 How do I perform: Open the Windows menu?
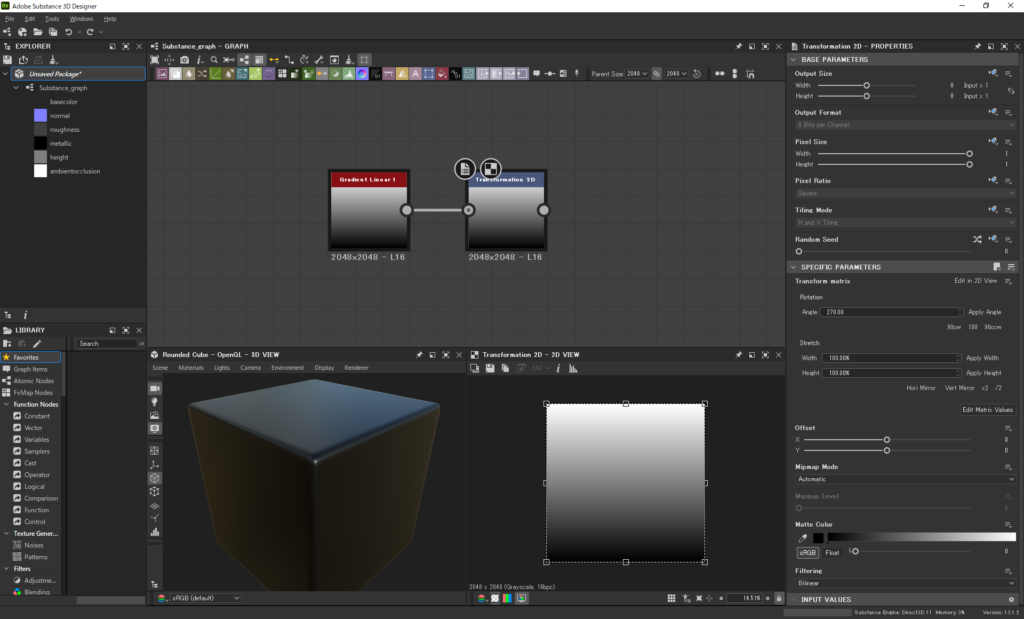pyautogui.click(x=81, y=19)
